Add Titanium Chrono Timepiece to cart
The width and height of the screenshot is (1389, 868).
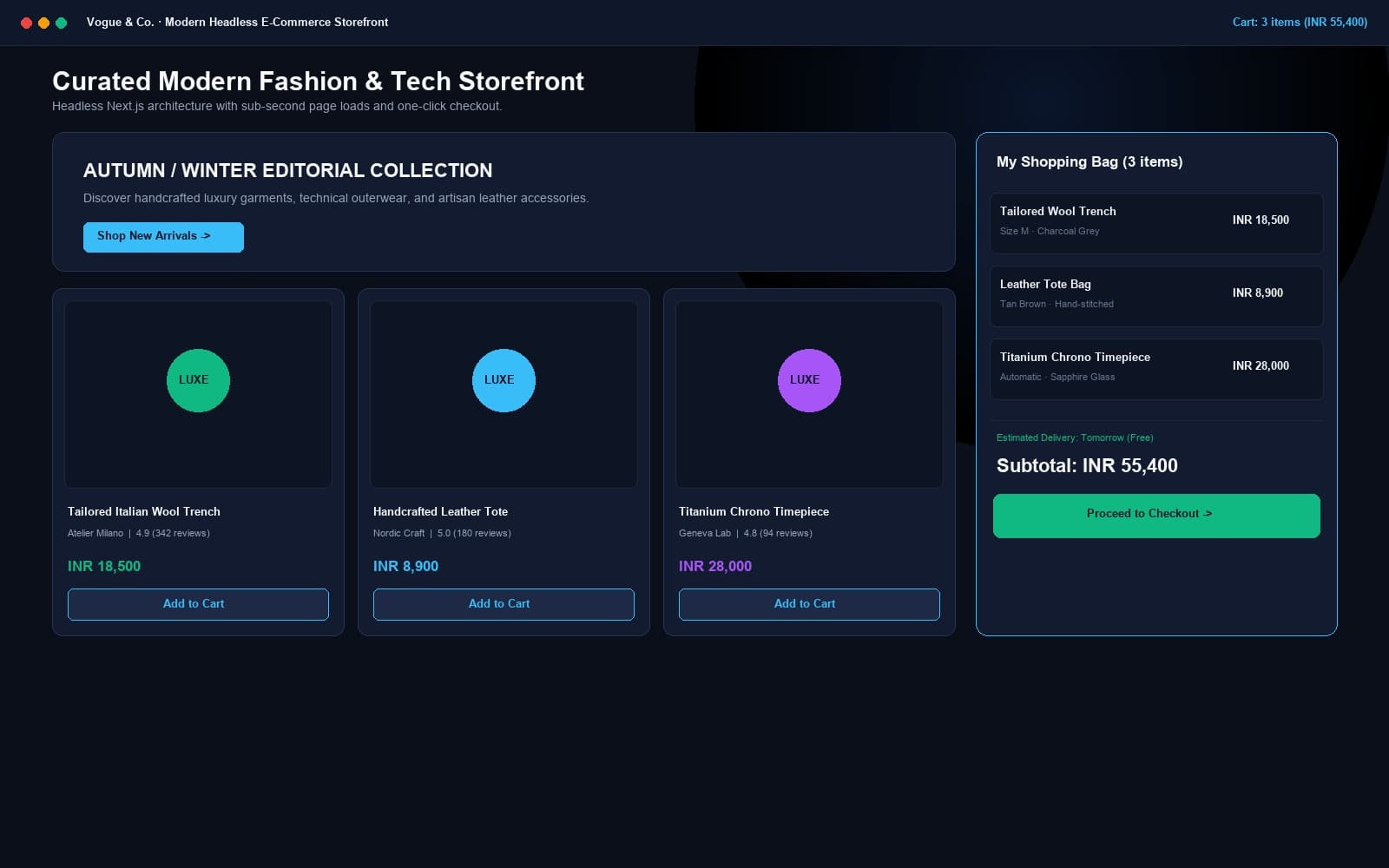(x=809, y=604)
